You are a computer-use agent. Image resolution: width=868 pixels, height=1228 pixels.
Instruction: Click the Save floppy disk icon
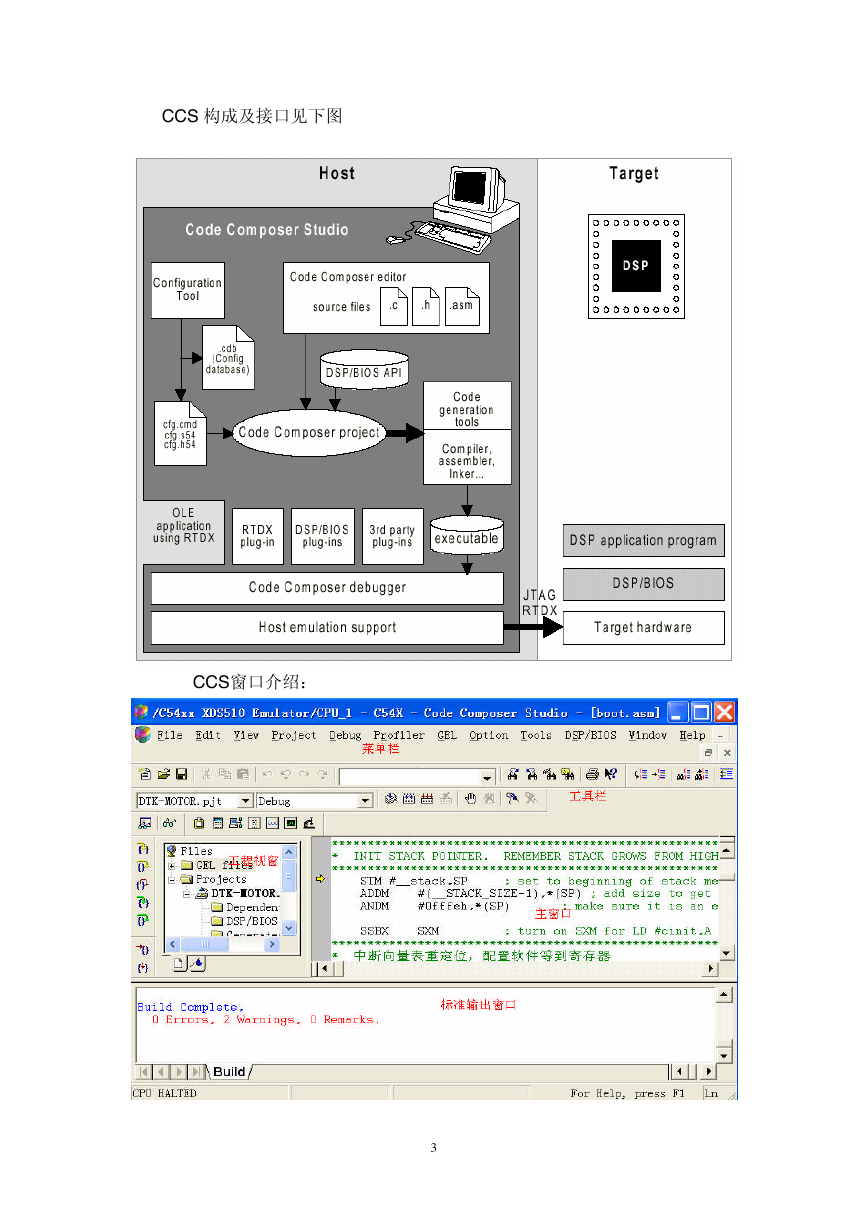pyautogui.click(x=181, y=775)
